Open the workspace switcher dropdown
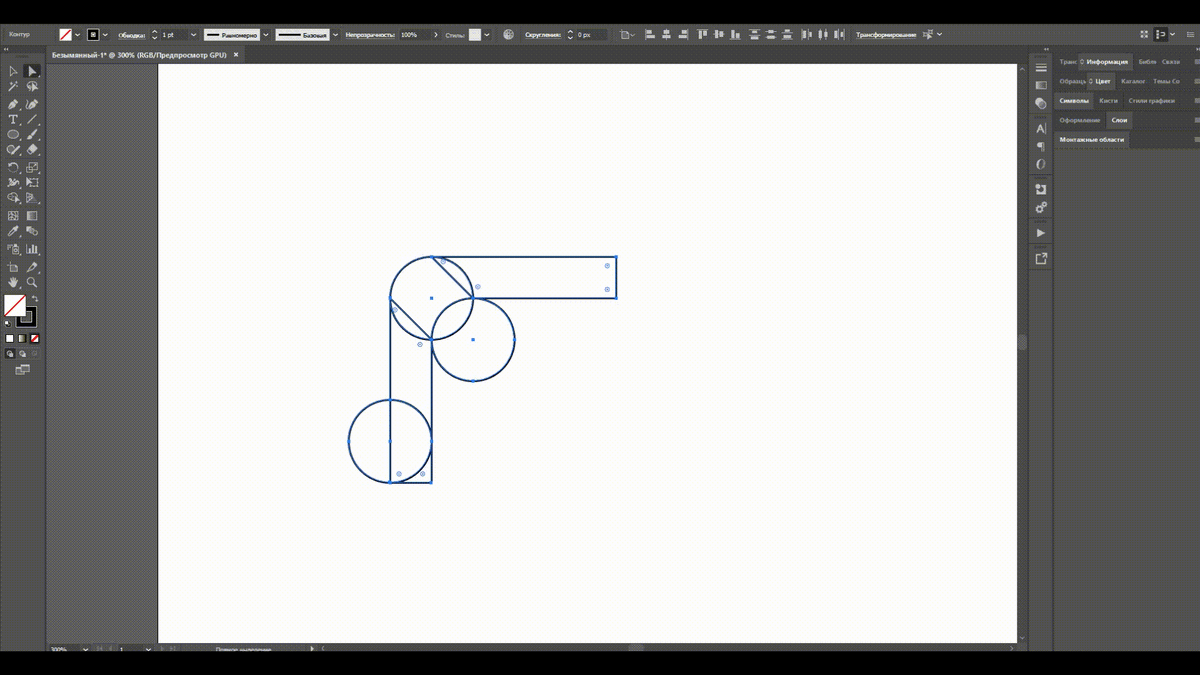This screenshot has height=675, width=1200. (1172, 34)
